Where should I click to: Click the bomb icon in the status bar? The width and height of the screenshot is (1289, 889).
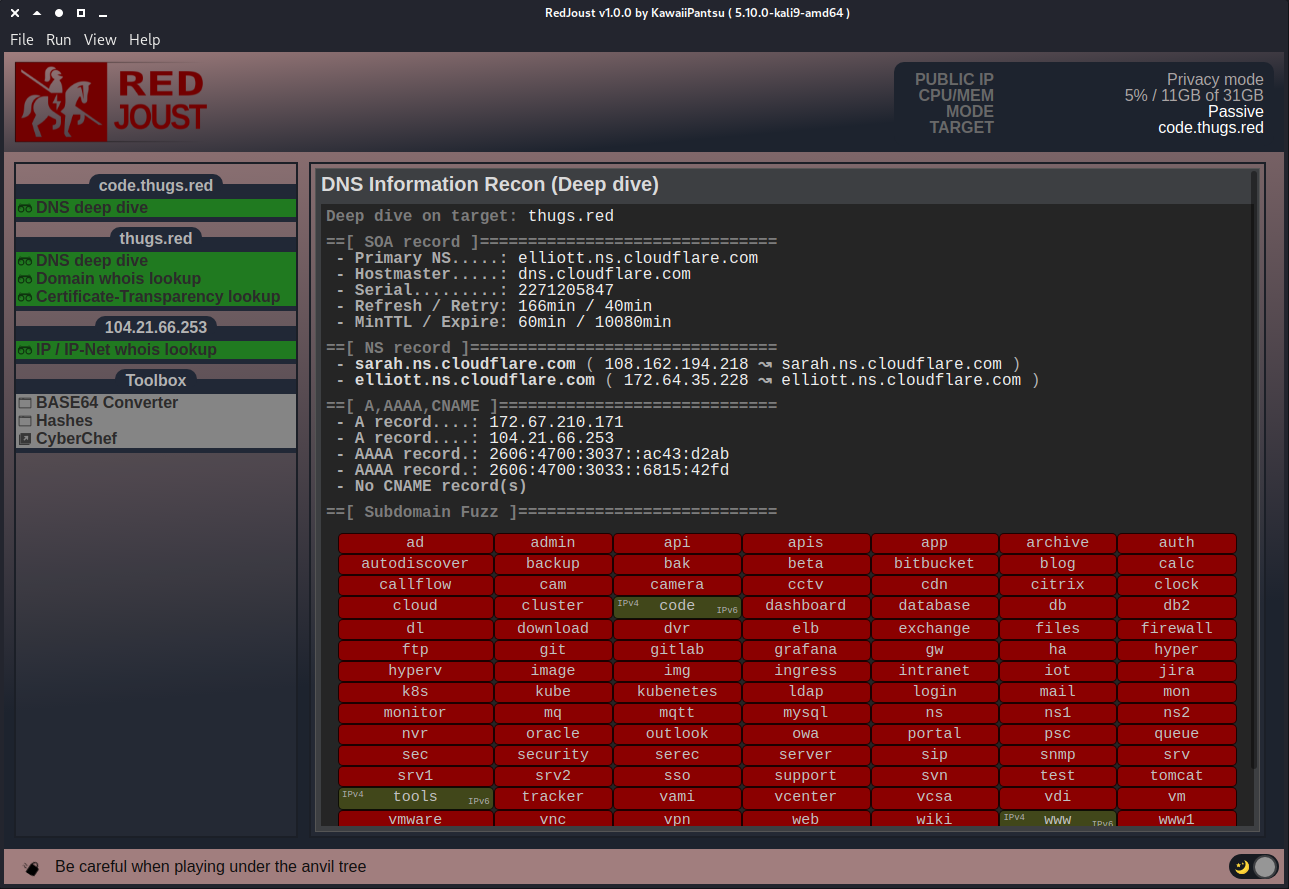[32, 867]
